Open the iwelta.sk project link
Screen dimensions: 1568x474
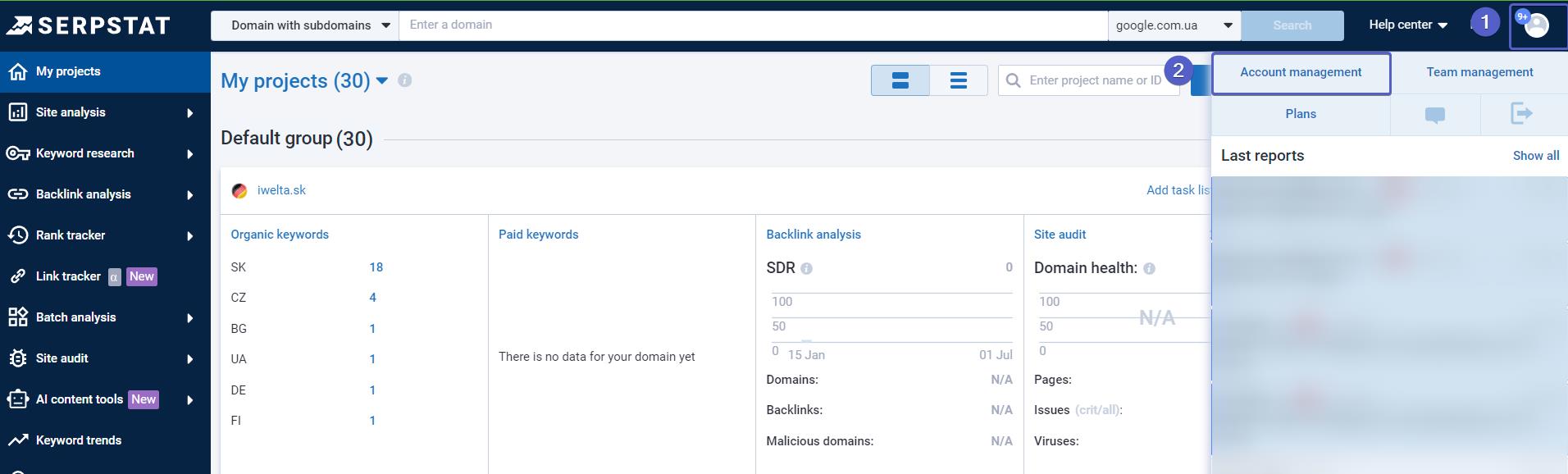tap(281, 190)
